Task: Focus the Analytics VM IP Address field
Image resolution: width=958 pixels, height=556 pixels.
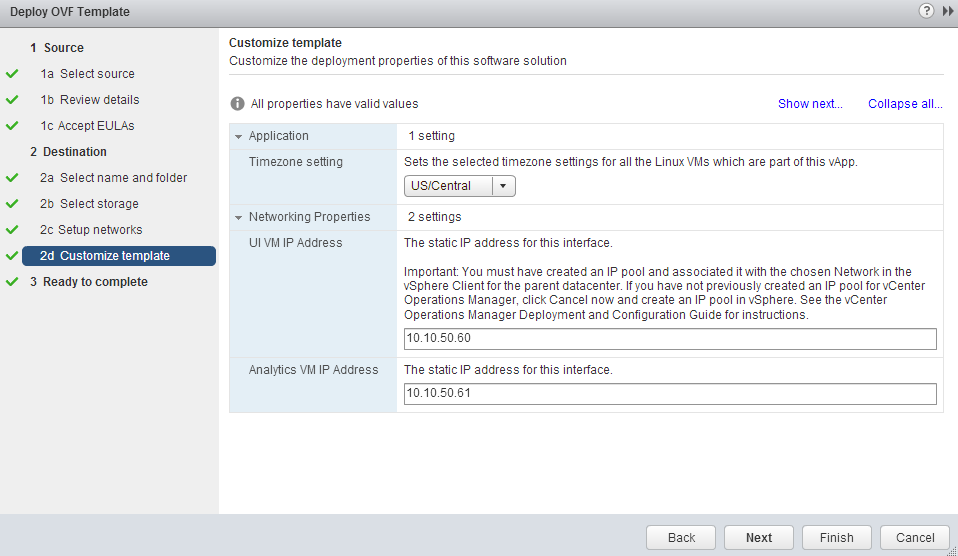Action: pos(669,393)
